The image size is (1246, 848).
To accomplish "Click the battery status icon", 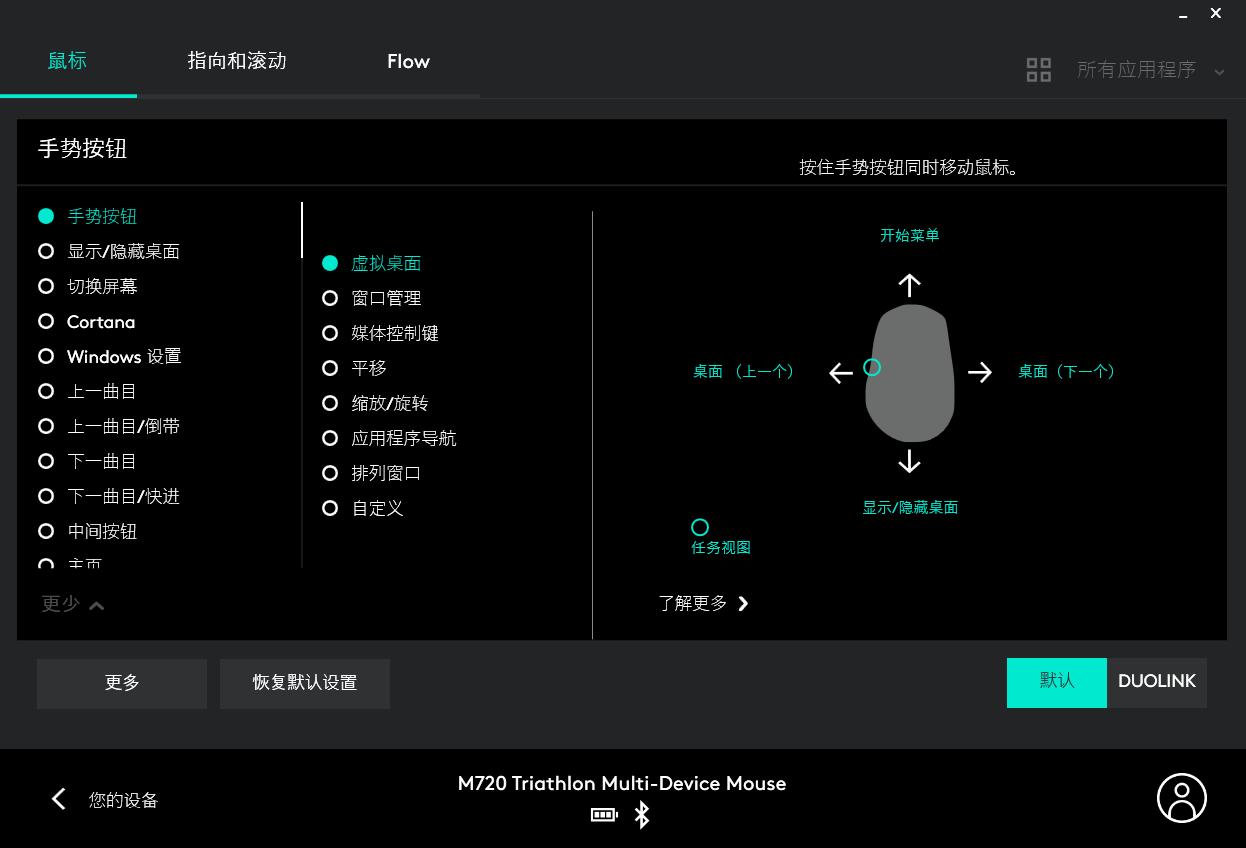I will click(604, 815).
